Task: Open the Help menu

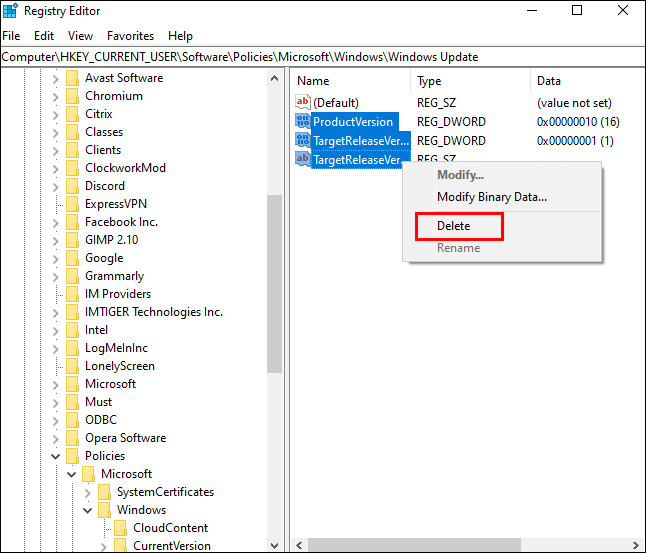Action: pos(180,36)
